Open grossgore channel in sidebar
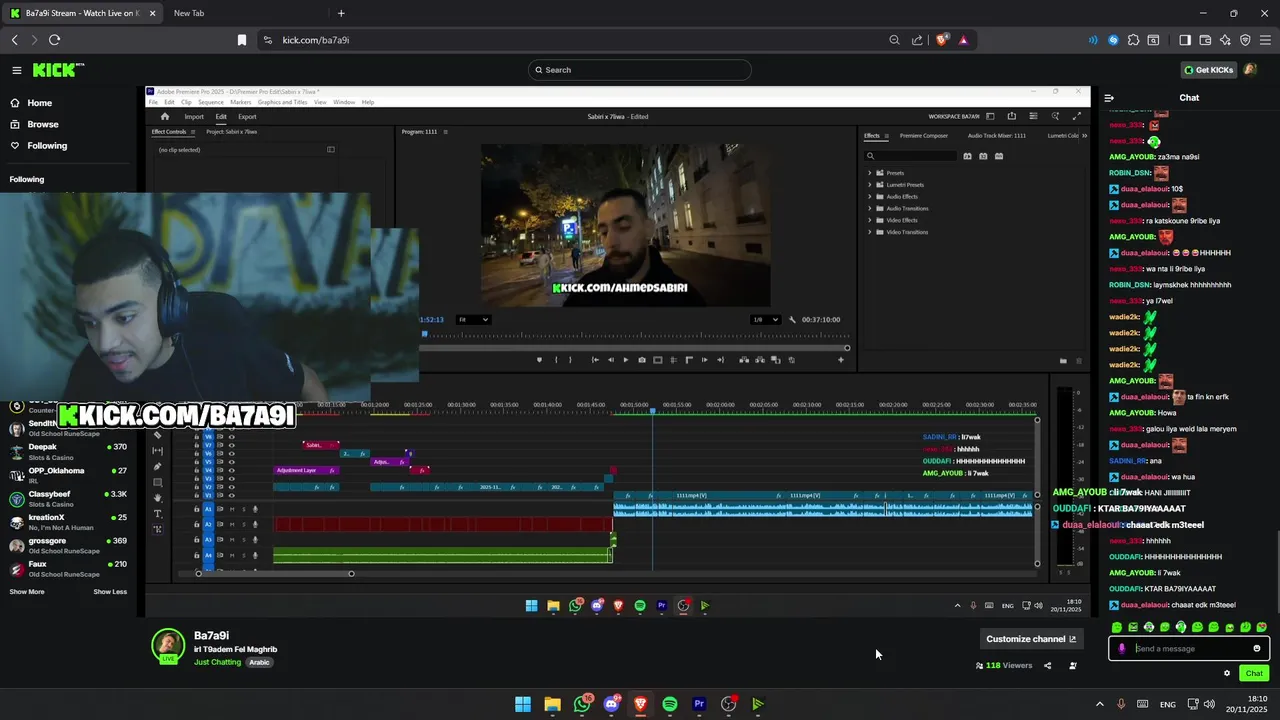Screen dimensions: 1280x720 click(68, 545)
